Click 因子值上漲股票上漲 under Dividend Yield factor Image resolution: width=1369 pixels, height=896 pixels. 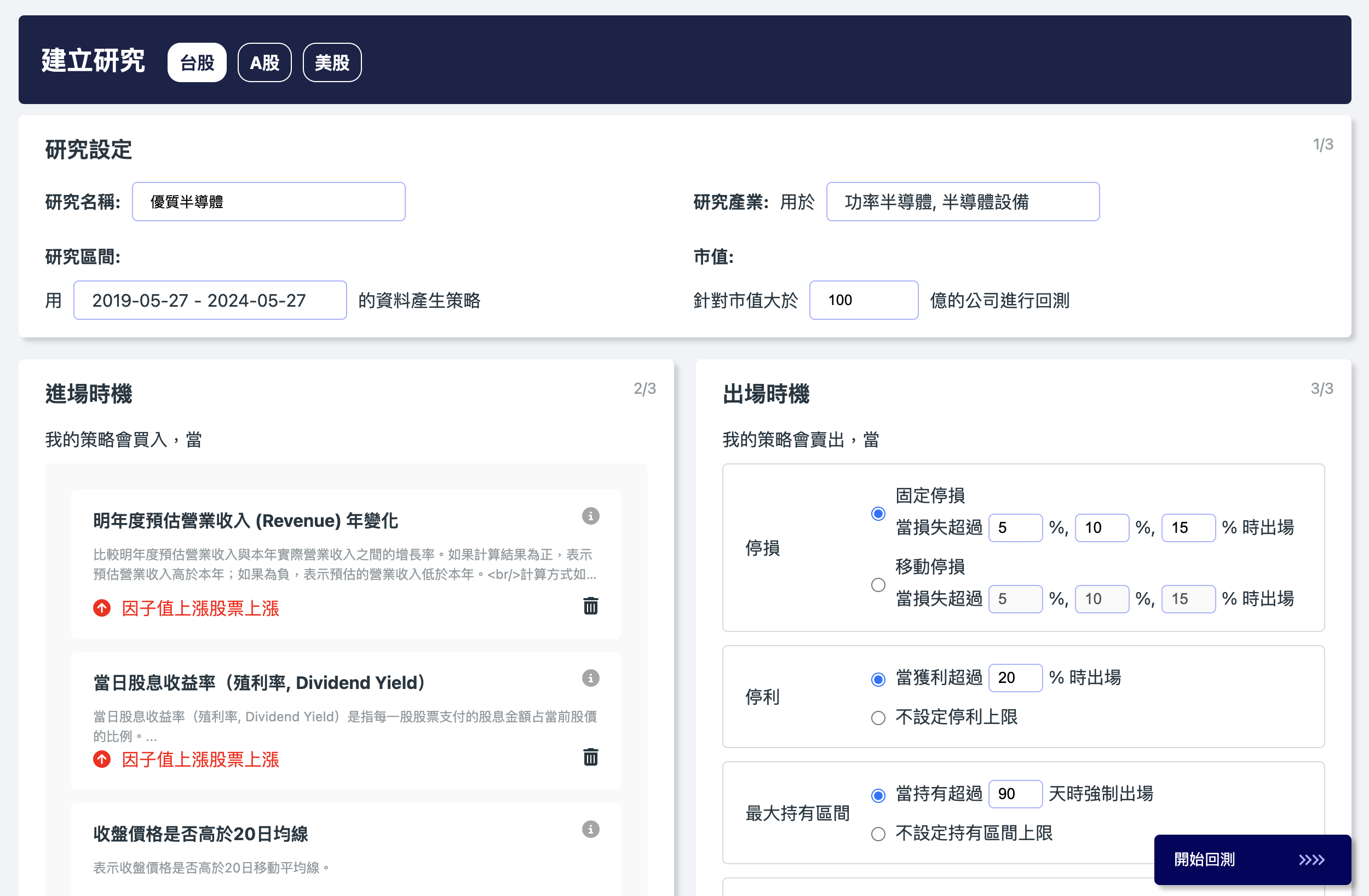(200, 760)
